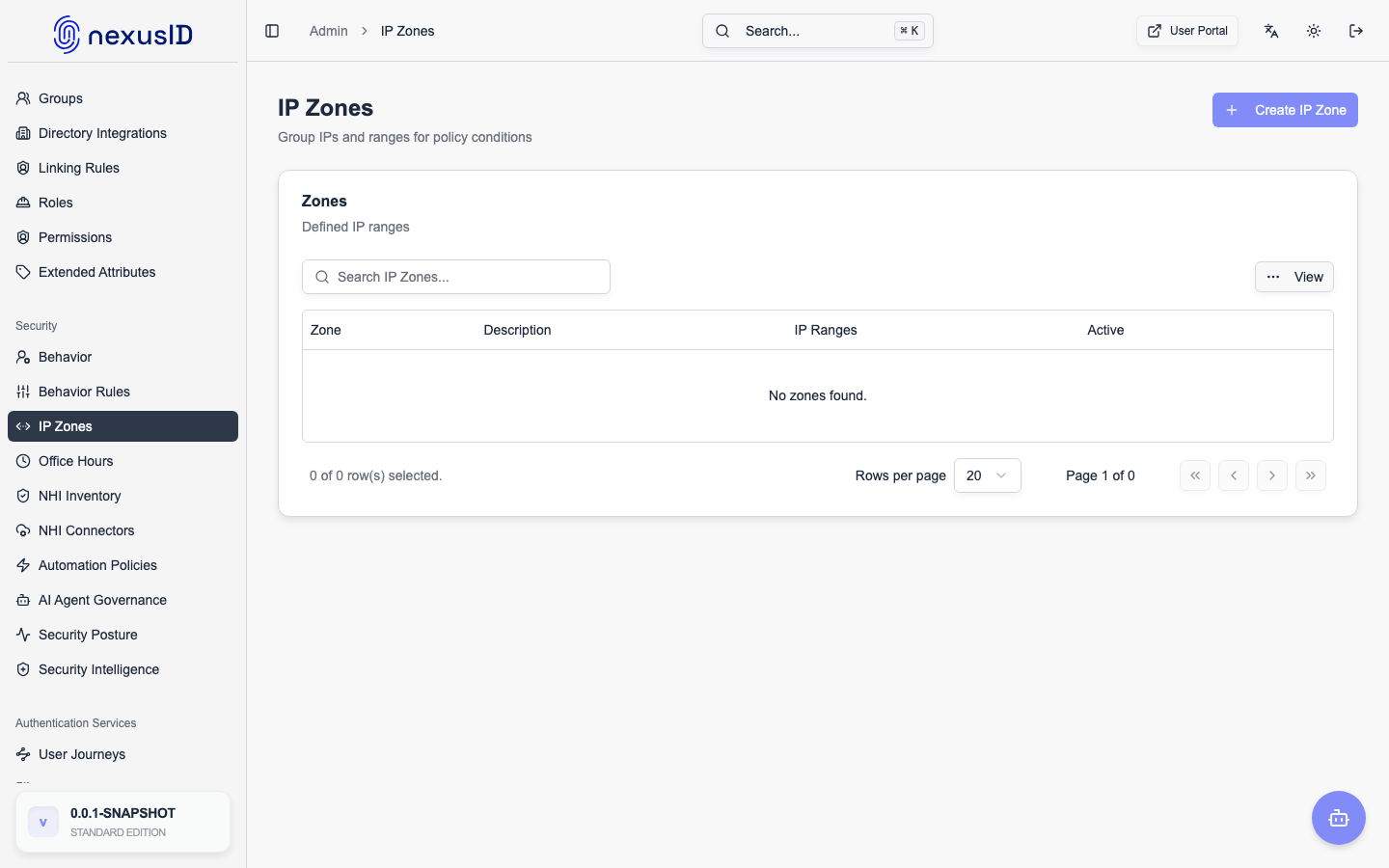Click the Automation Policies lightning icon

click(23, 565)
